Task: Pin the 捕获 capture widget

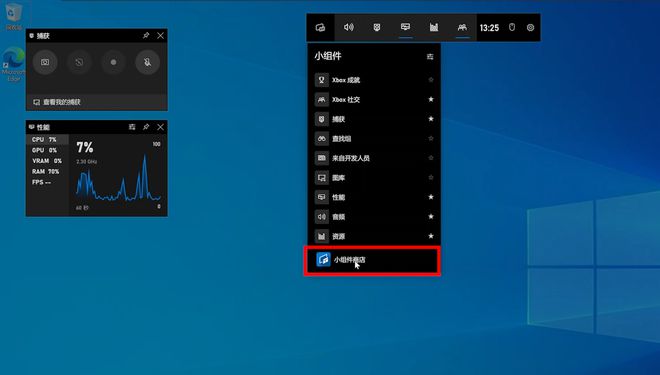Action: 146,36
